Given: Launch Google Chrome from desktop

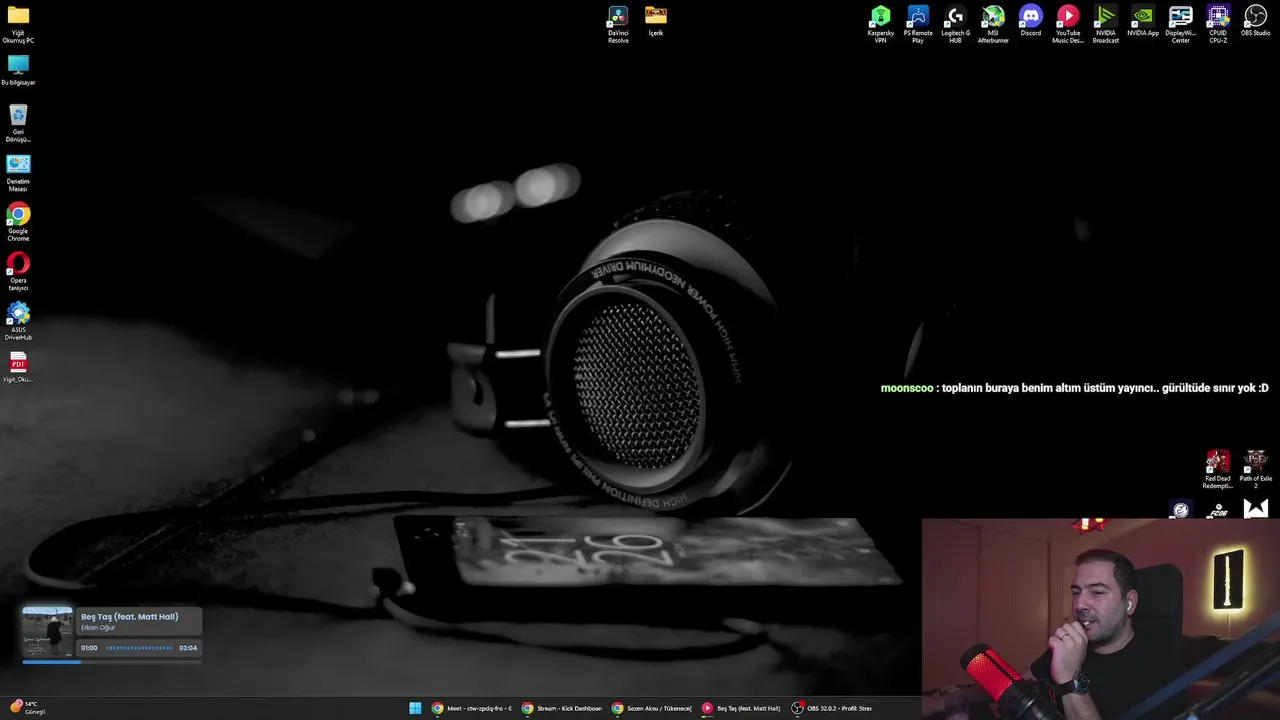Looking at the screenshot, I should 18,222.
